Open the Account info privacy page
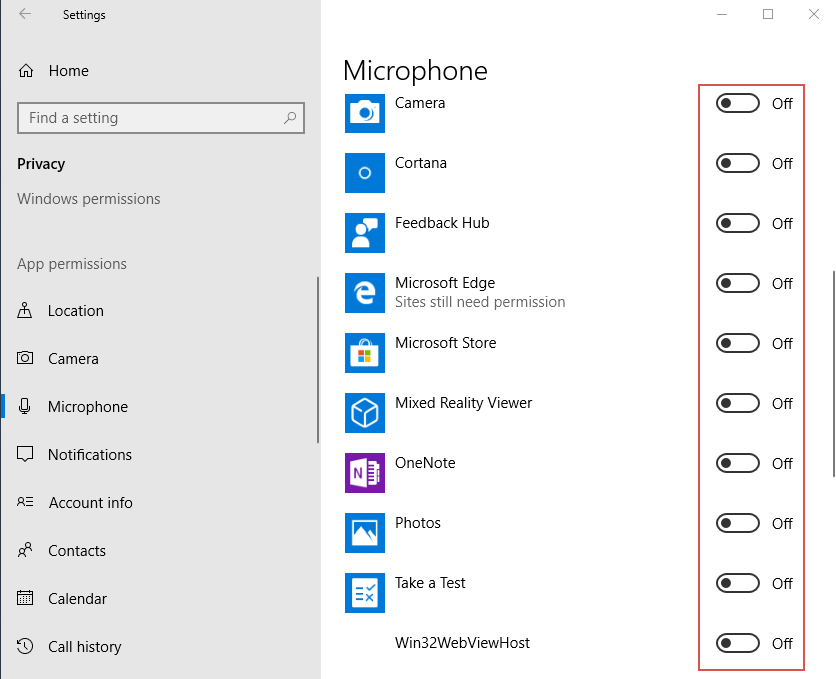Viewport: 836px width, 679px height. (160, 503)
